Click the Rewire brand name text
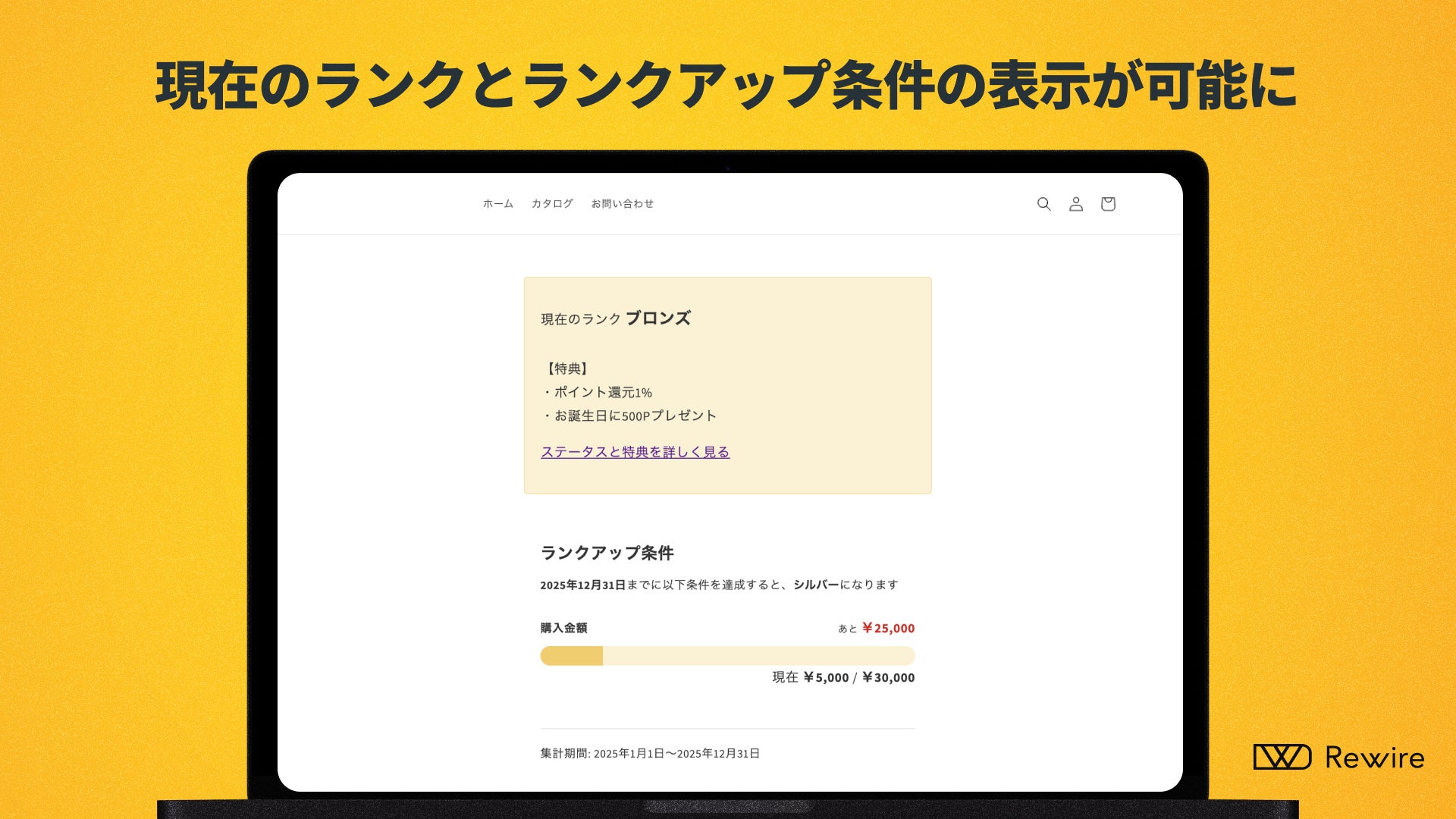This screenshot has width=1456, height=819. pyautogui.click(x=1374, y=758)
